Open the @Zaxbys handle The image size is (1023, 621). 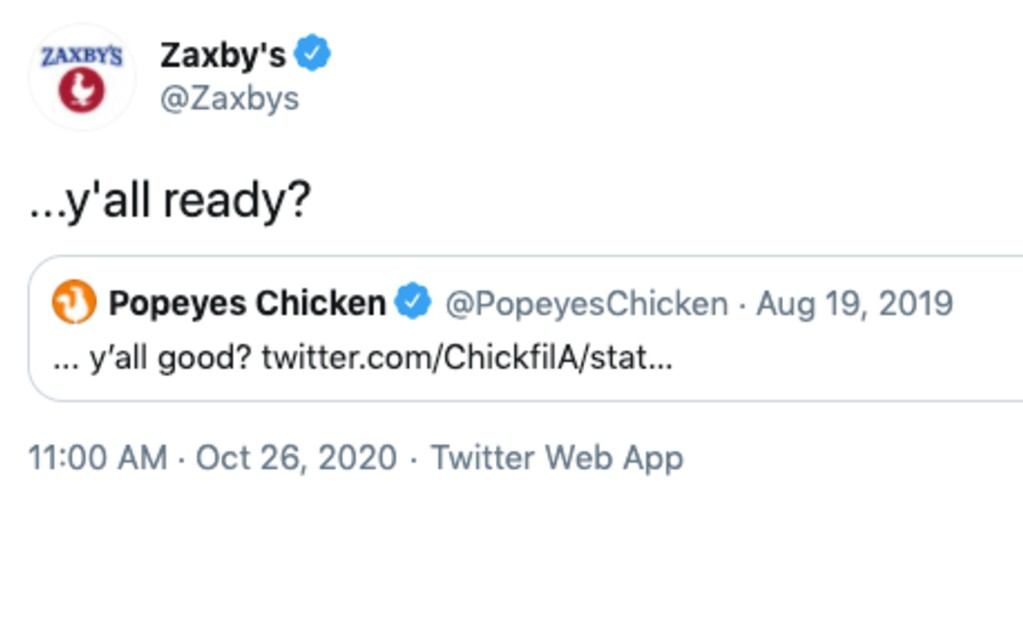pos(230,98)
